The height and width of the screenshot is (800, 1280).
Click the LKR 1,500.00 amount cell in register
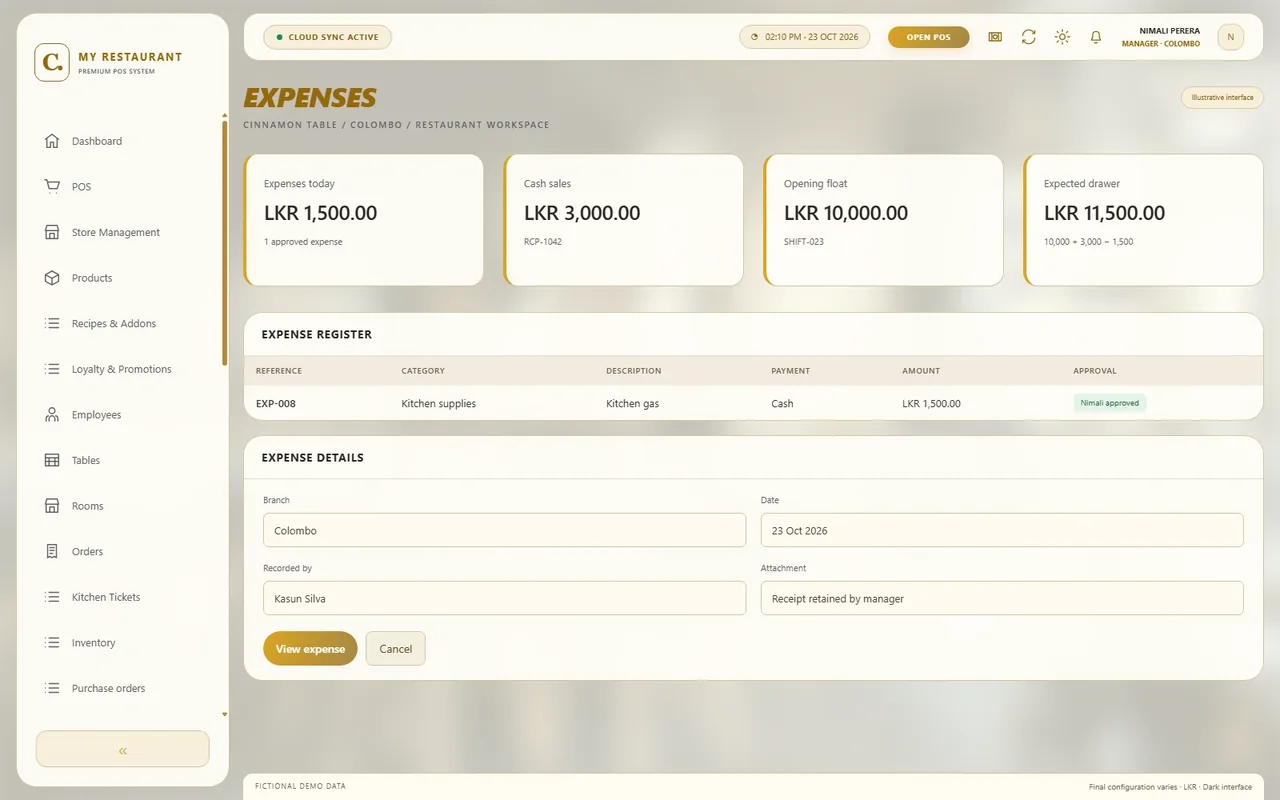tap(931, 404)
